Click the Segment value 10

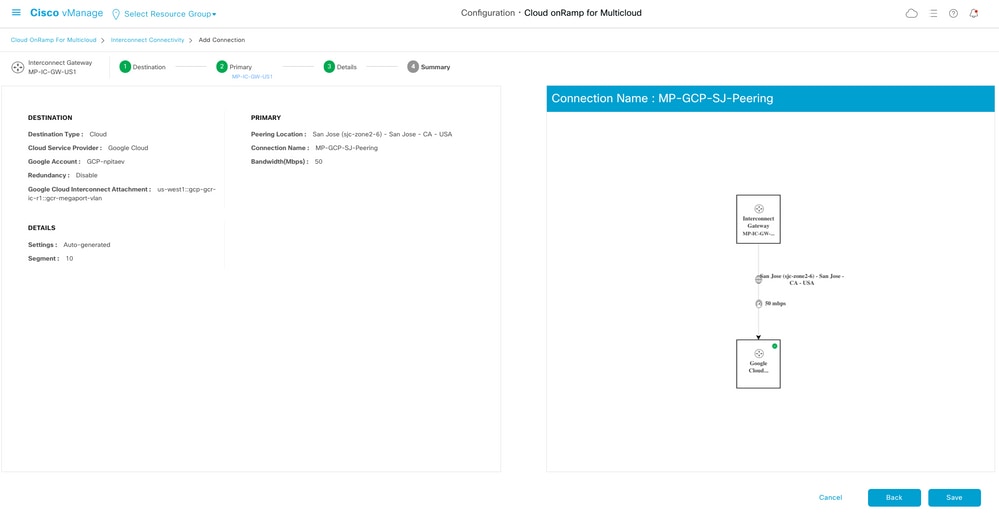click(69, 259)
